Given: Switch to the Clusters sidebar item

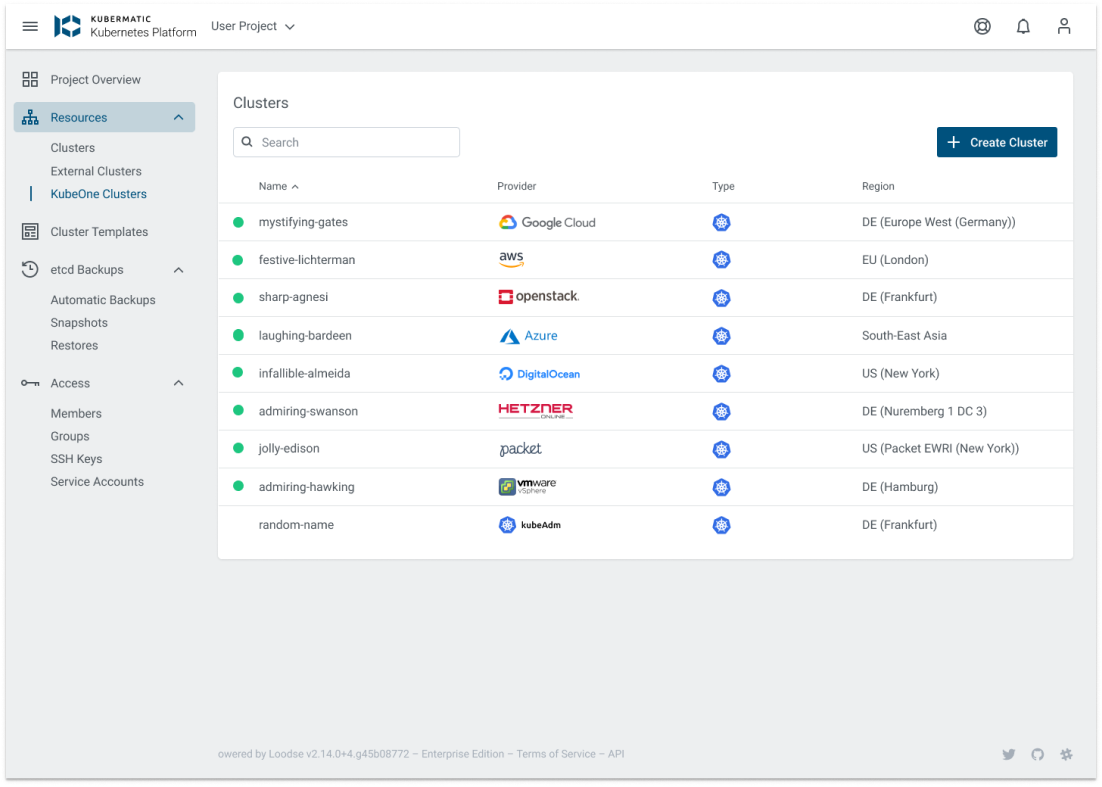Looking at the screenshot, I should [x=72, y=147].
